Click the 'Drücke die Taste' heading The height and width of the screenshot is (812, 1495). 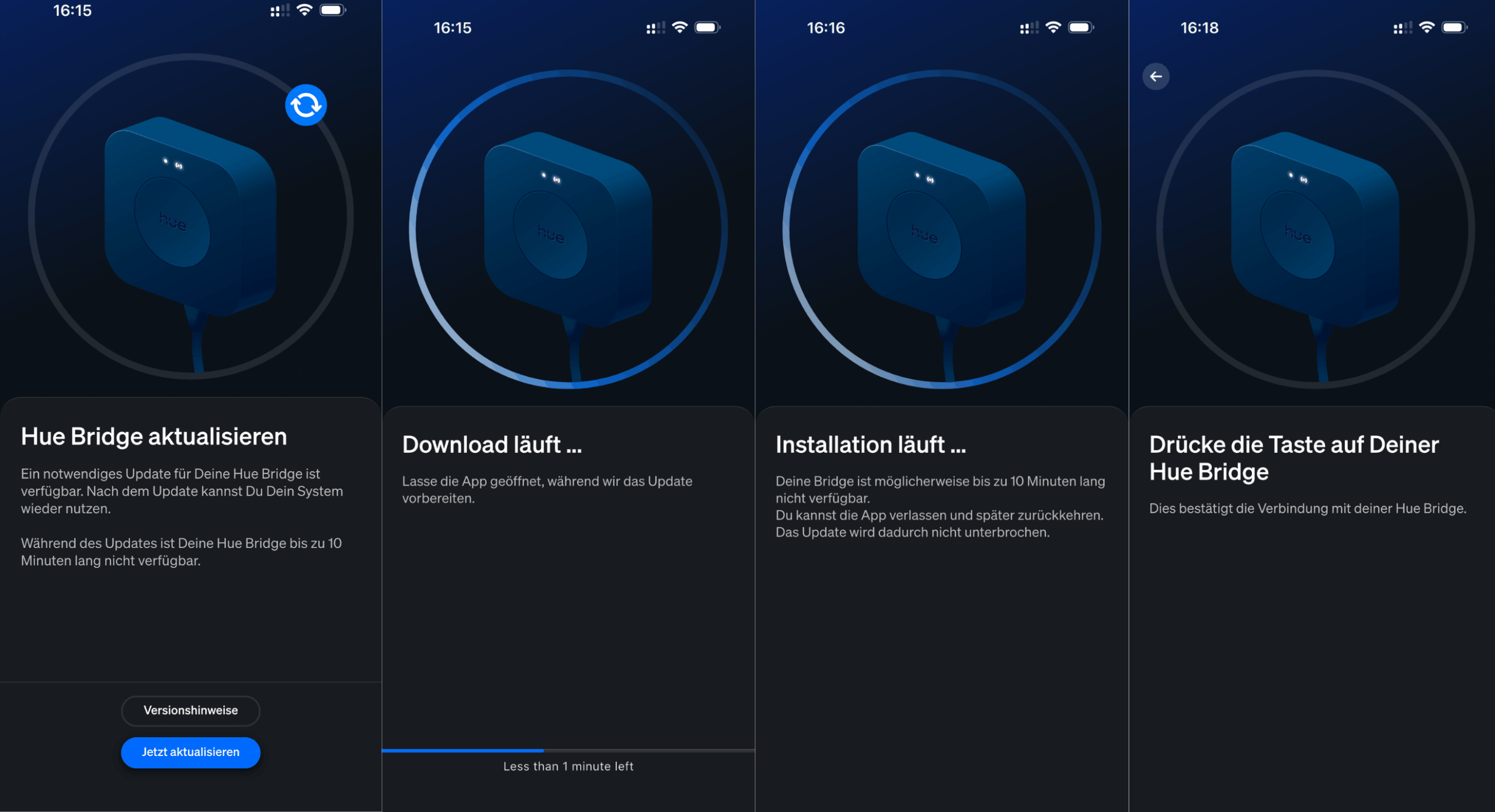(1294, 458)
